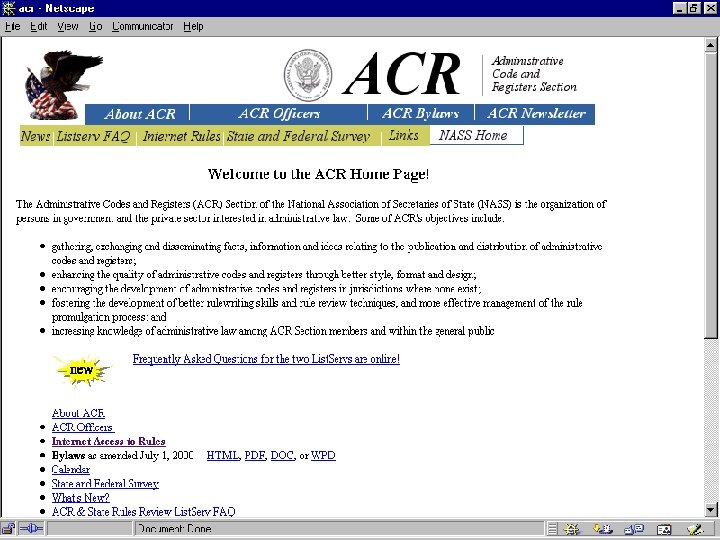The image size is (720, 540).
Task: Click the vertical scrollbar up arrow
Action: tap(711, 45)
